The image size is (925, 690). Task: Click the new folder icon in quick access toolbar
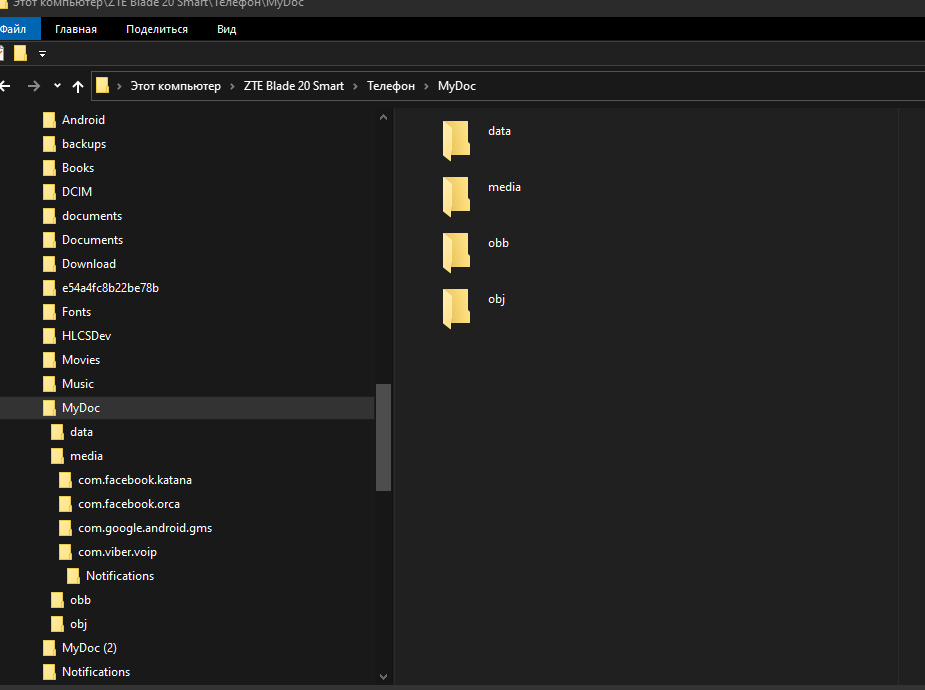[20, 53]
